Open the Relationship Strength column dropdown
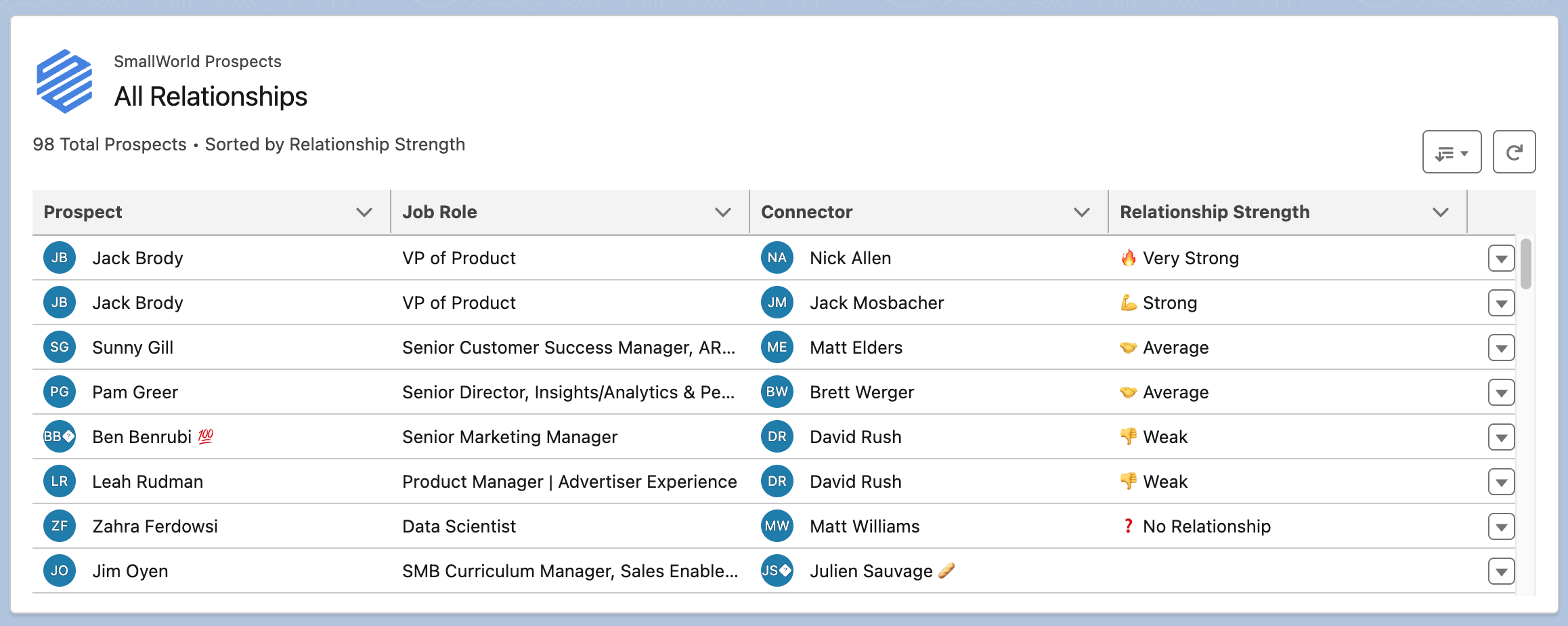 pyautogui.click(x=1441, y=211)
